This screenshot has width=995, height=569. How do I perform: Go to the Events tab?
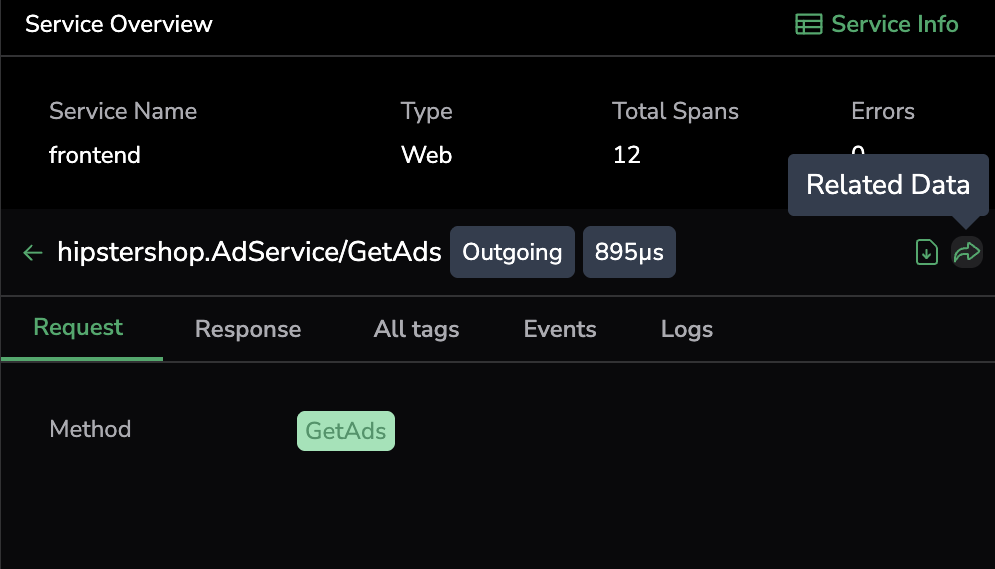pyautogui.click(x=560, y=329)
